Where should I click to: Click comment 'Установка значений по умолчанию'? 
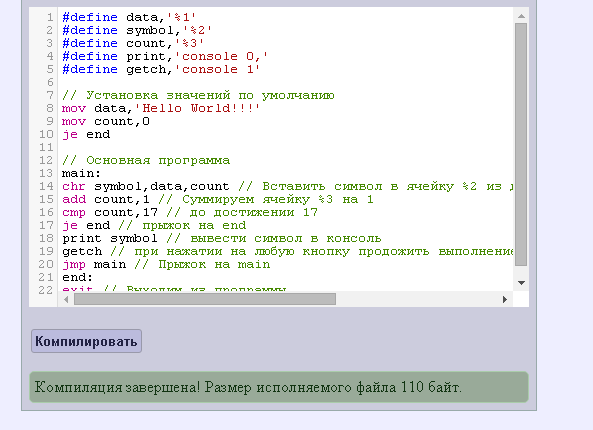pos(198,95)
